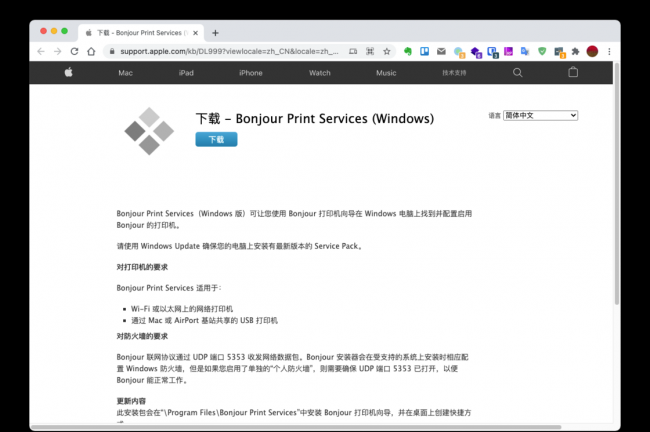650x432 pixels.
Task: Open the Apple site search
Action: tap(517, 73)
